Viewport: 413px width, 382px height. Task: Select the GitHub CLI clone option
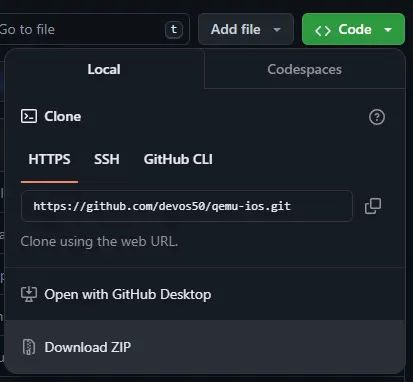(x=178, y=159)
